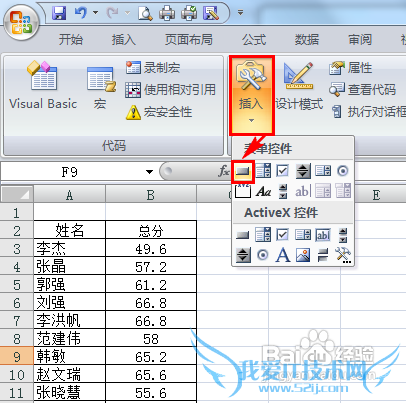The width and height of the screenshot is (406, 403).
Task: Insert an ActiveX Option Button
Action: [x=263, y=255]
